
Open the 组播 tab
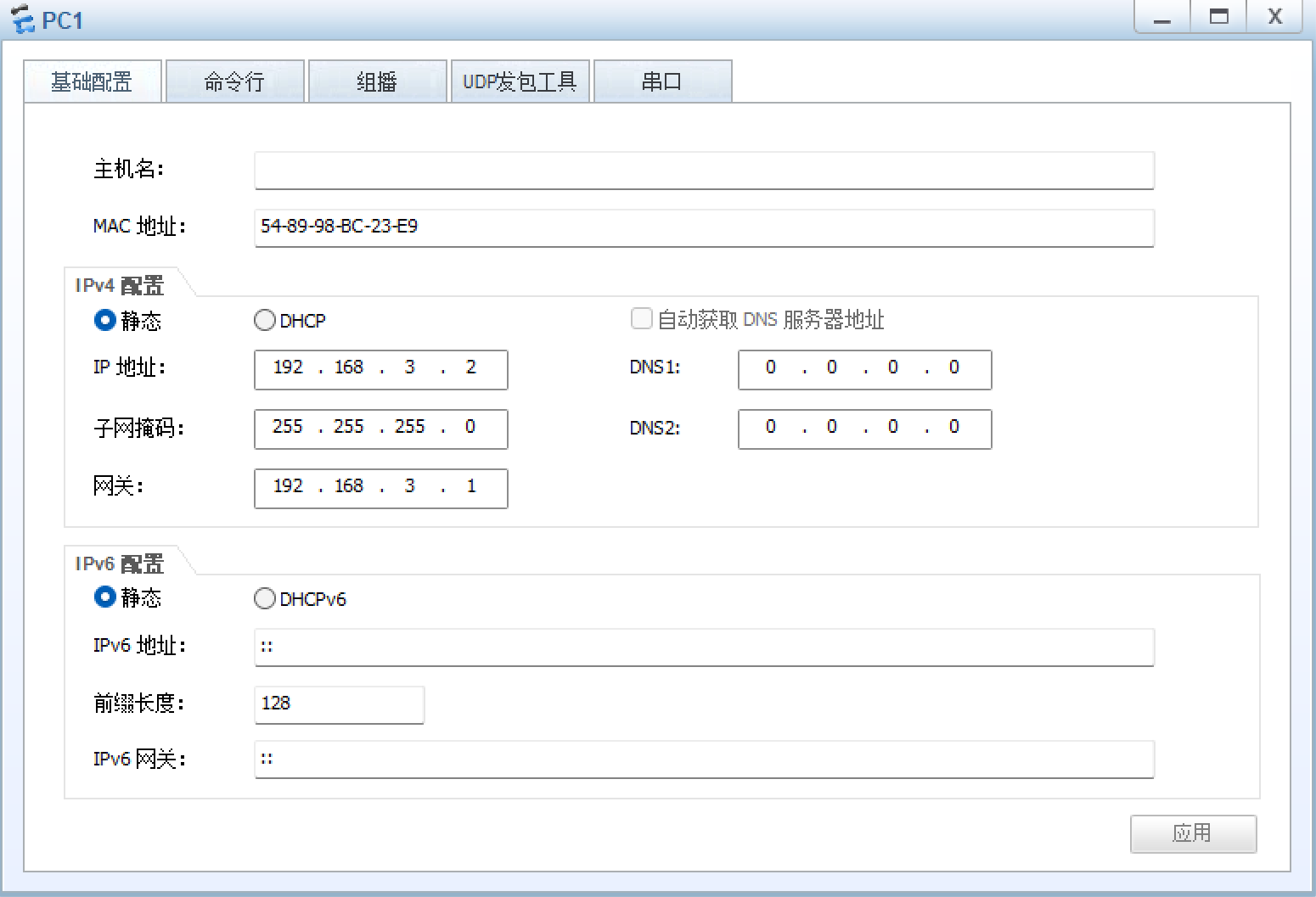(377, 81)
